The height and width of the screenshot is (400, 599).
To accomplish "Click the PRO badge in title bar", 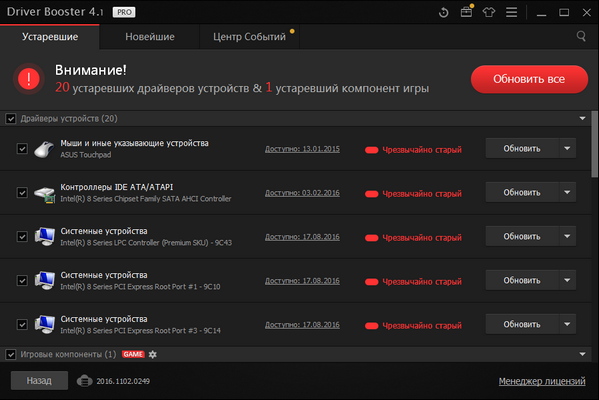I will 124,12.
